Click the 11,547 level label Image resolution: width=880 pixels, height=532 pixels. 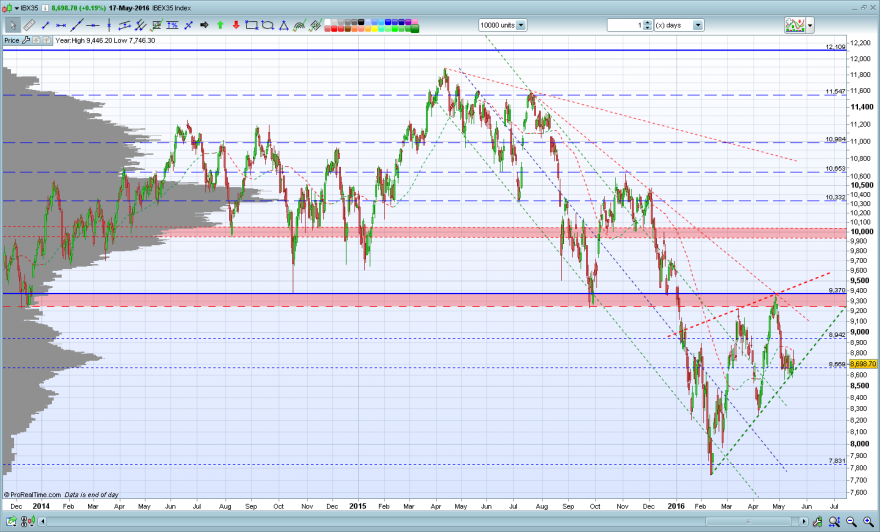(836, 91)
